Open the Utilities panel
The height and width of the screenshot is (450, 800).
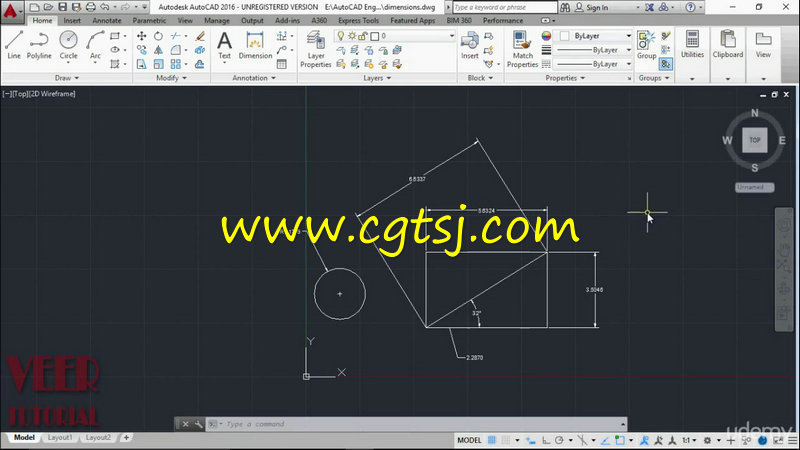(692, 45)
